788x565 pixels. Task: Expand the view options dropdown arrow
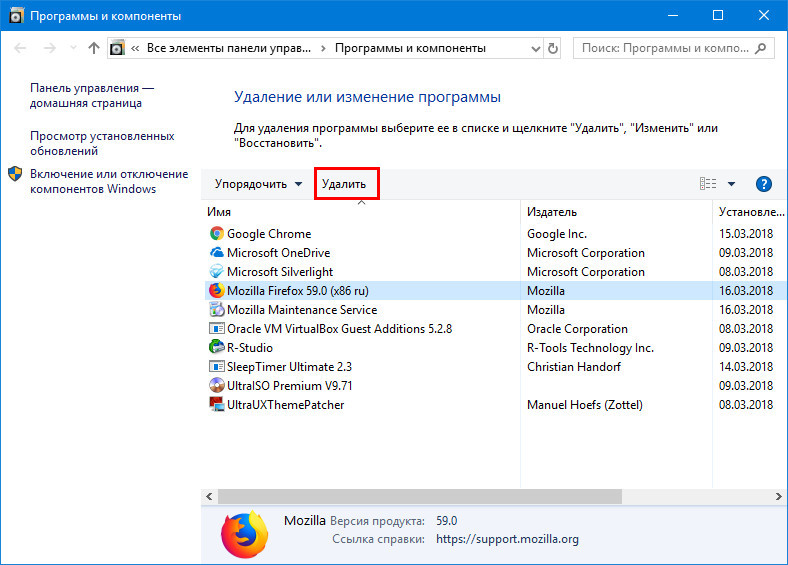(731, 184)
